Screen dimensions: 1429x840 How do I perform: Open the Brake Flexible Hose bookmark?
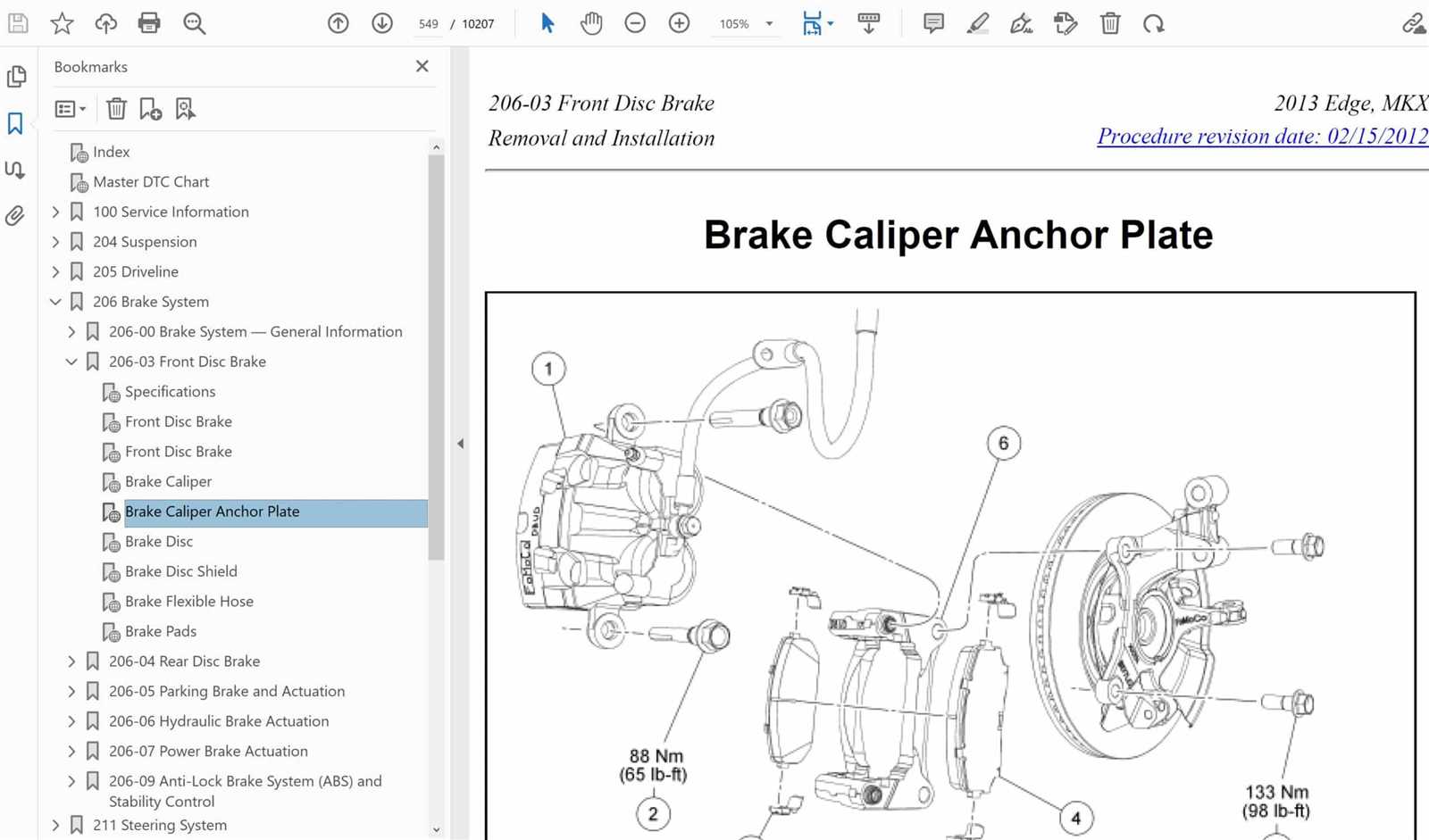tap(188, 601)
